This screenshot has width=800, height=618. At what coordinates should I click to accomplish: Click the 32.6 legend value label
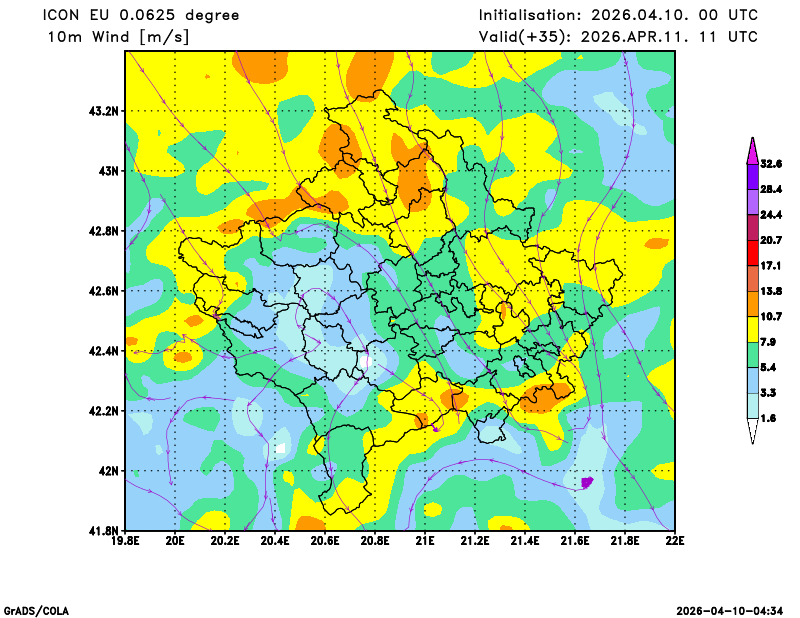771,163
